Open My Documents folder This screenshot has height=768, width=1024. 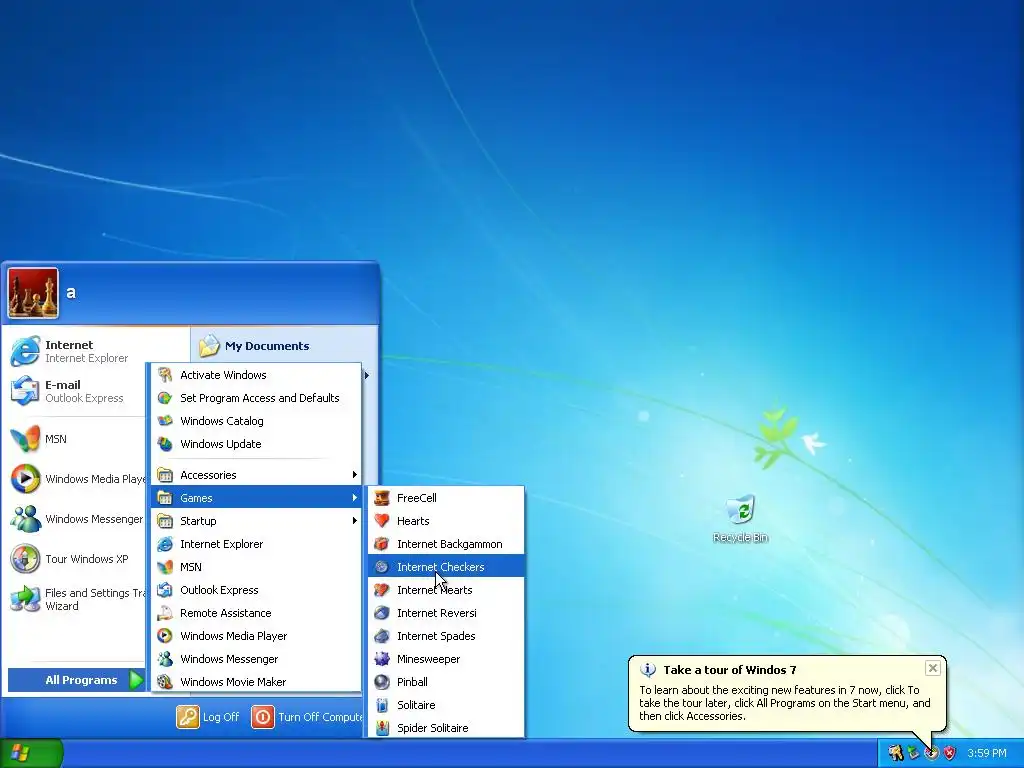coord(255,346)
